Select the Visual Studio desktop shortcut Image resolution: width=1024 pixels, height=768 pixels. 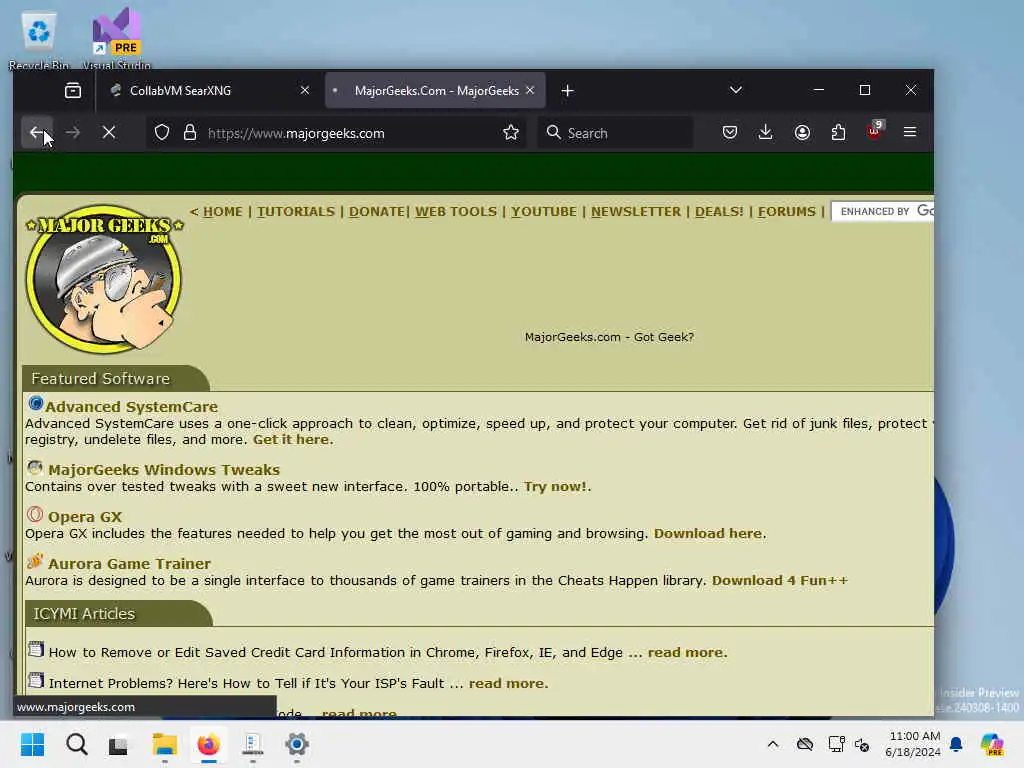116,39
